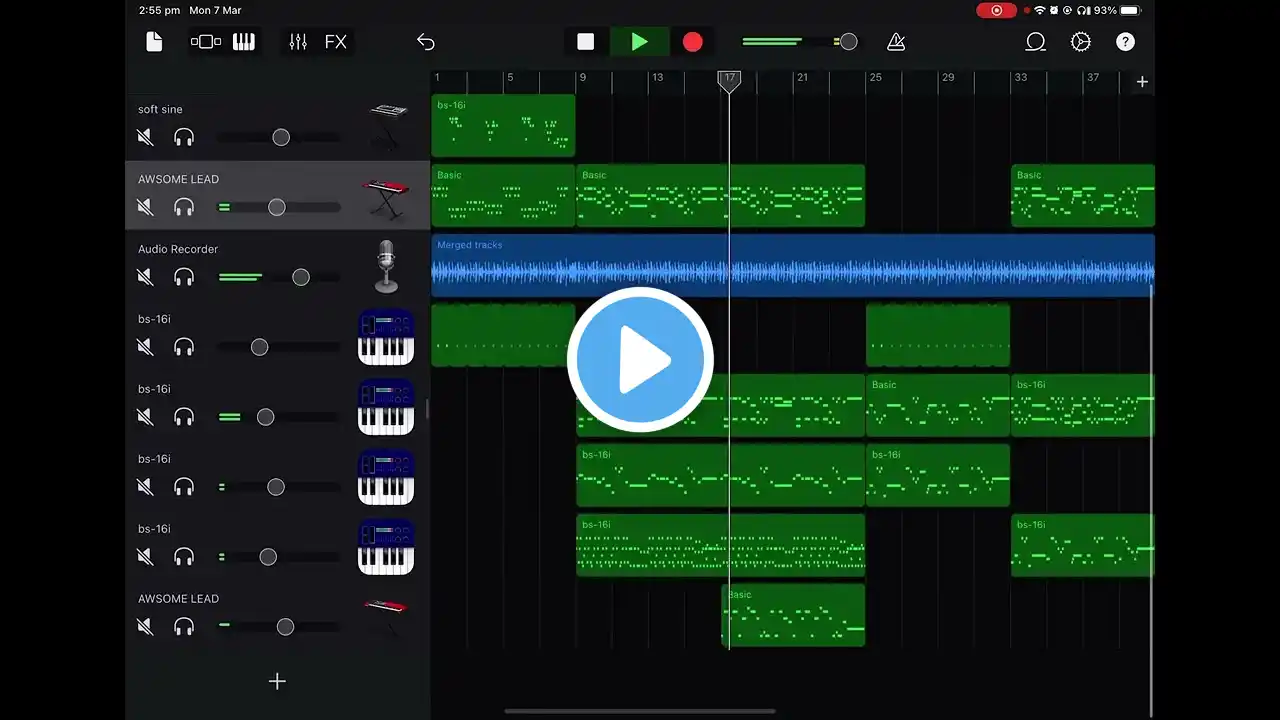Viewport: 1280px width, 720px height.
Task: Click the master volume slider knob
Action: [848, 42]
